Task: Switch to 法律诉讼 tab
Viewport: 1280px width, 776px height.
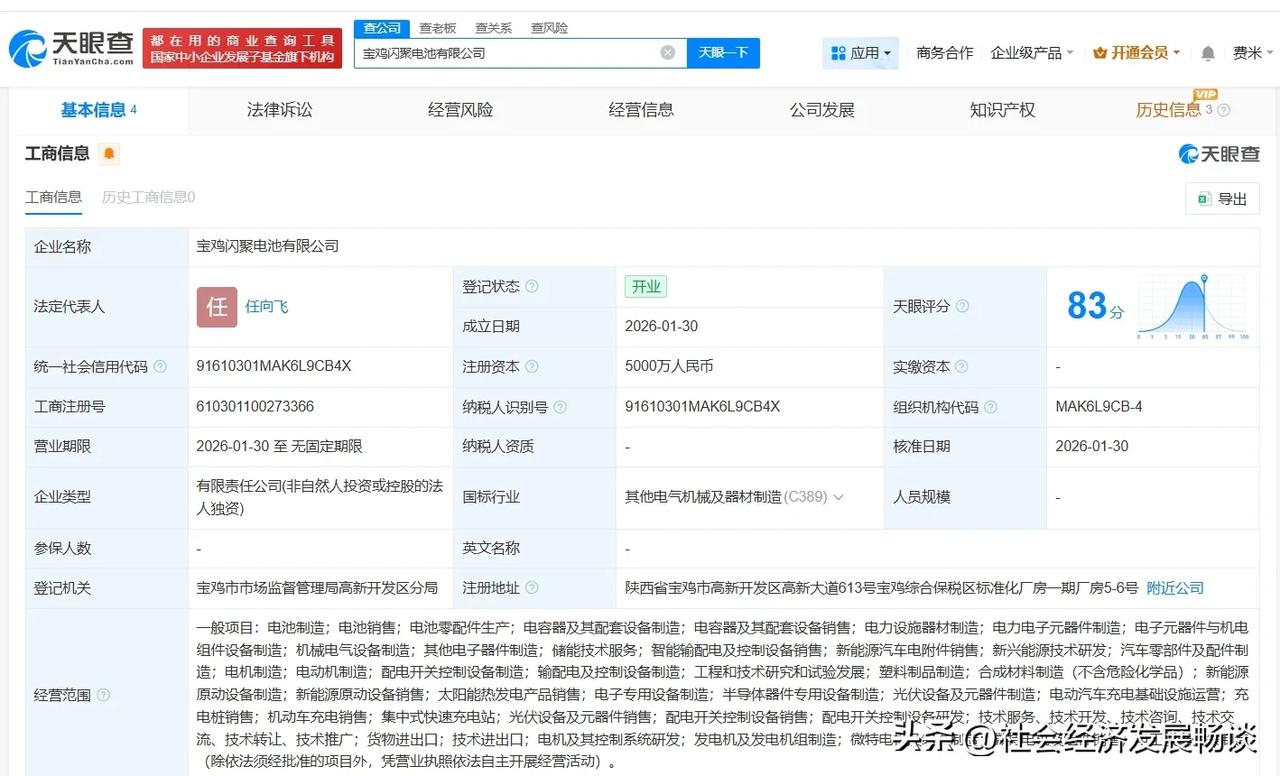Action: [x=280, y=110]
